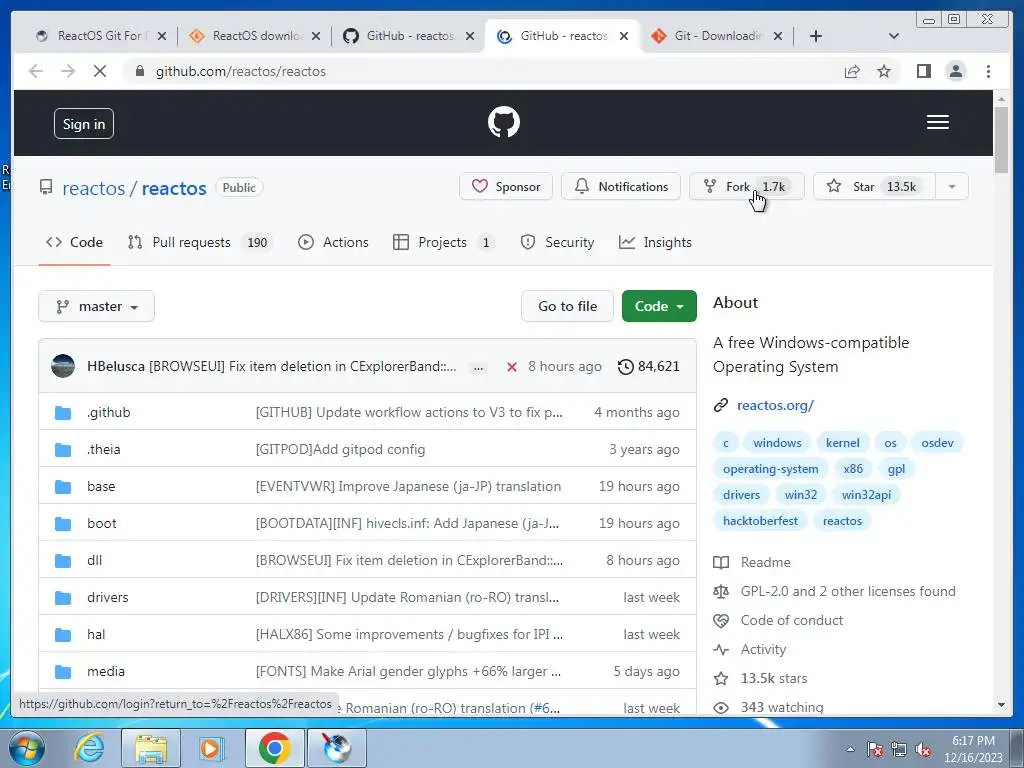Click the taskbar clock showing 6:17 PM
The width and height of the screenshot is (1024, 768).
coord(972,749)
